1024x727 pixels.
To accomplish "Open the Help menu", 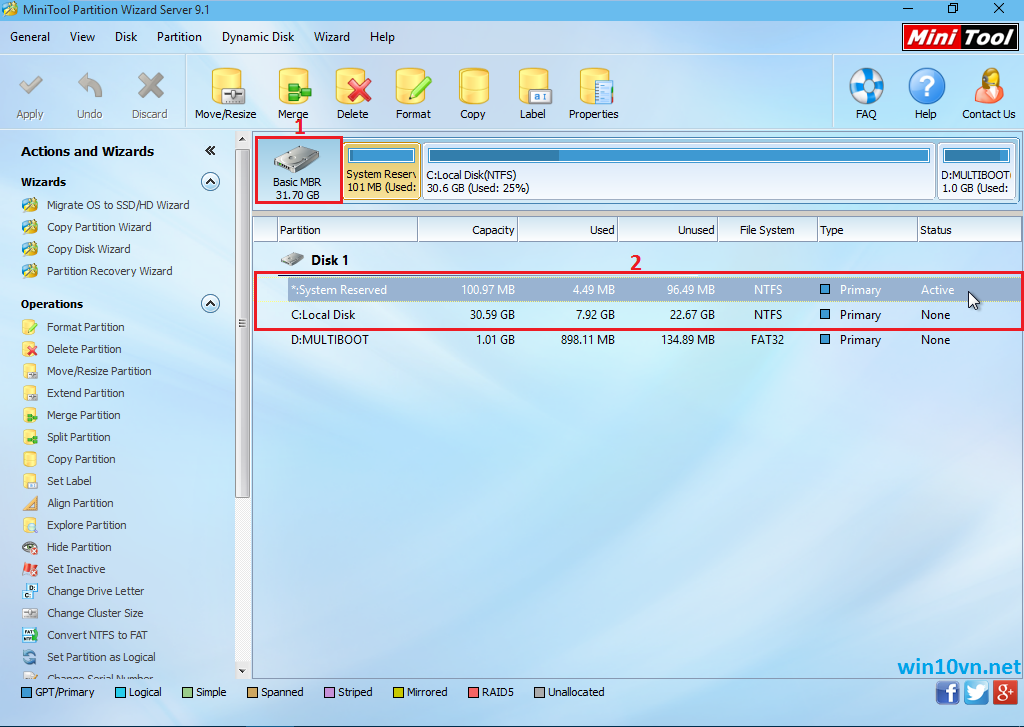I will pyautogui.click(x=382, y=37).
